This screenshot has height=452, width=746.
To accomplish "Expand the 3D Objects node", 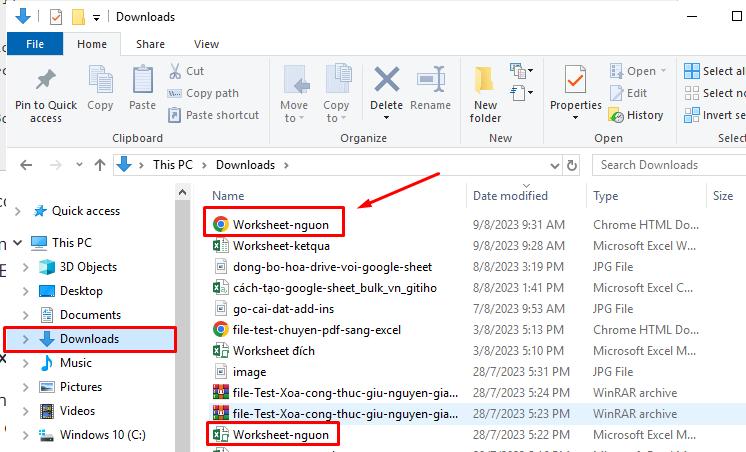I will [26, 267].
